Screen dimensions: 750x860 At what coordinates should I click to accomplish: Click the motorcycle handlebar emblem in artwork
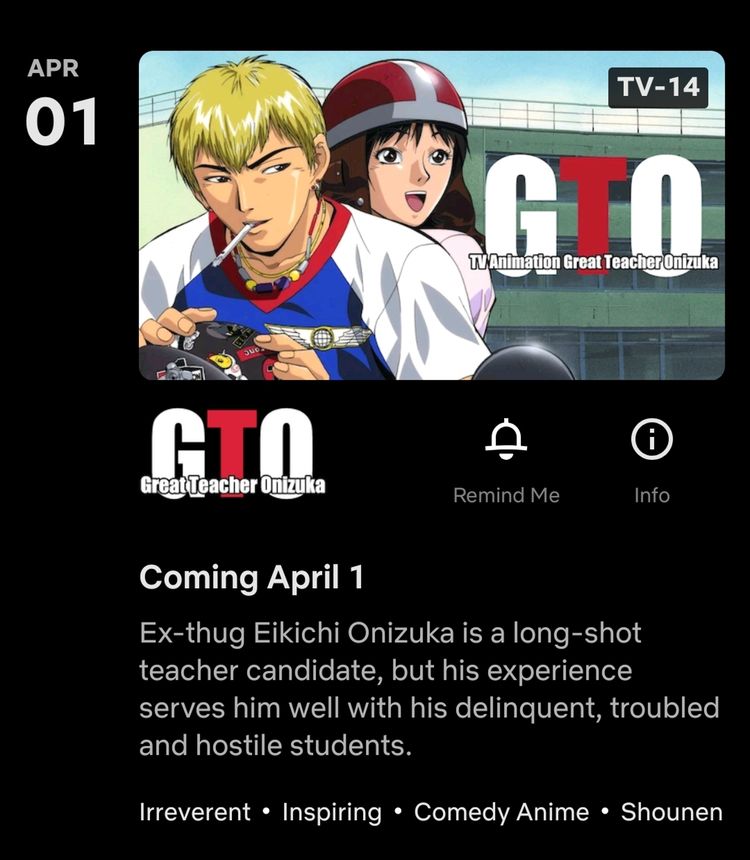319,336
